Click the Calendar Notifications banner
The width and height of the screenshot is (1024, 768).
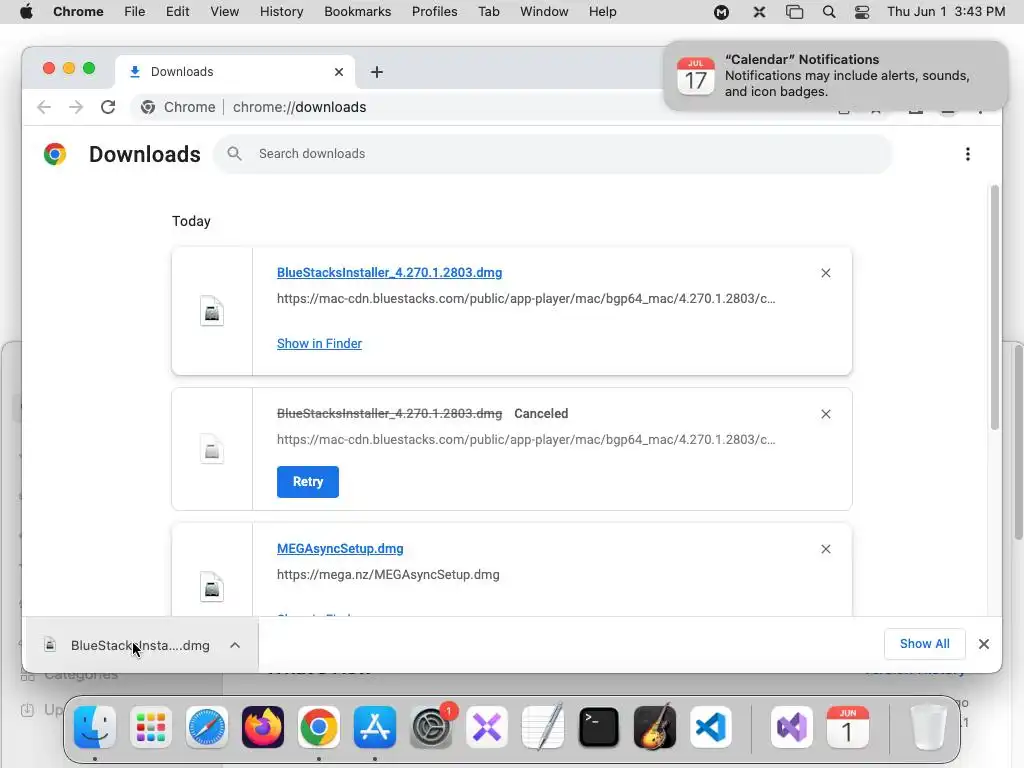pyautogui.click(x=836, y=76)
